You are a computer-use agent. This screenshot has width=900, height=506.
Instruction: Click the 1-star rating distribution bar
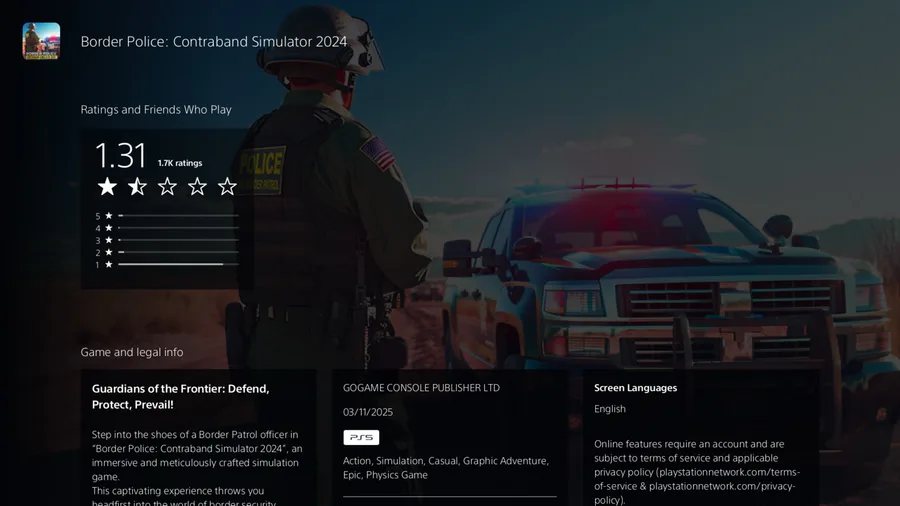[x=179, y=264]
